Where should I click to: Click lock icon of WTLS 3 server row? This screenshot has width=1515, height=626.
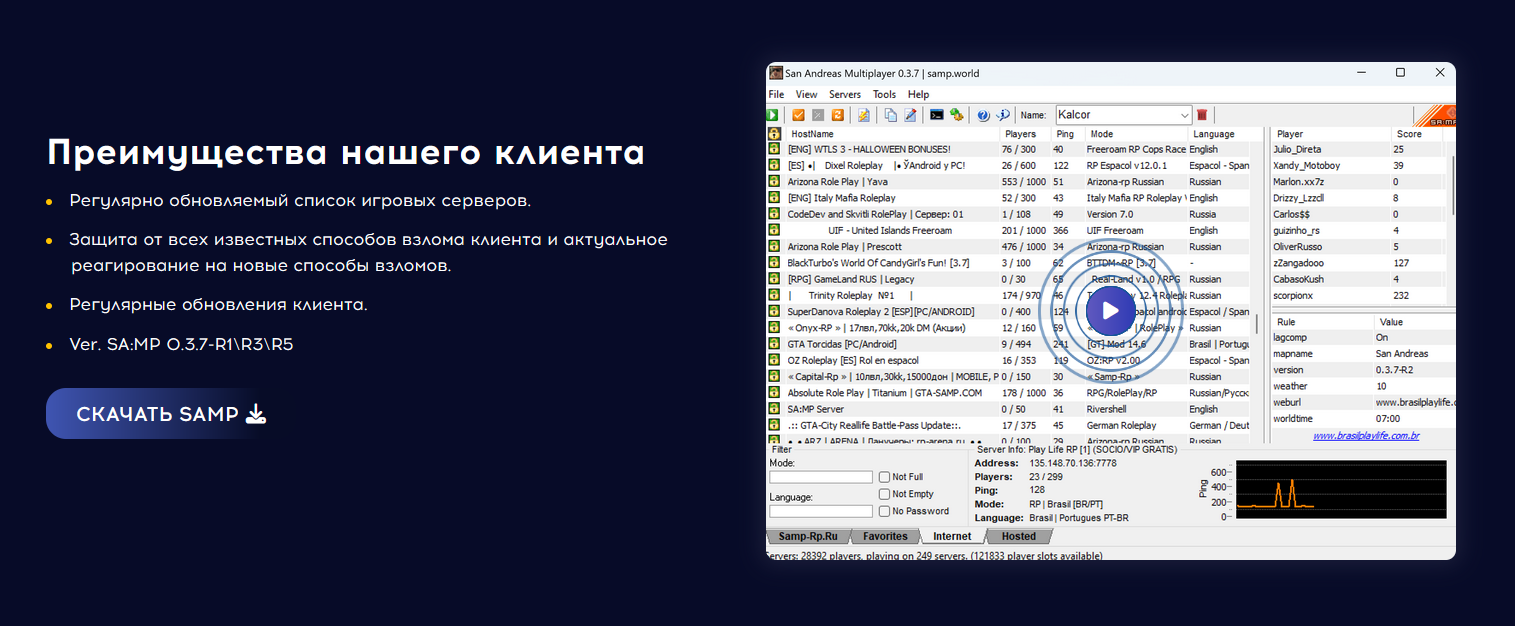coord(773,149)
